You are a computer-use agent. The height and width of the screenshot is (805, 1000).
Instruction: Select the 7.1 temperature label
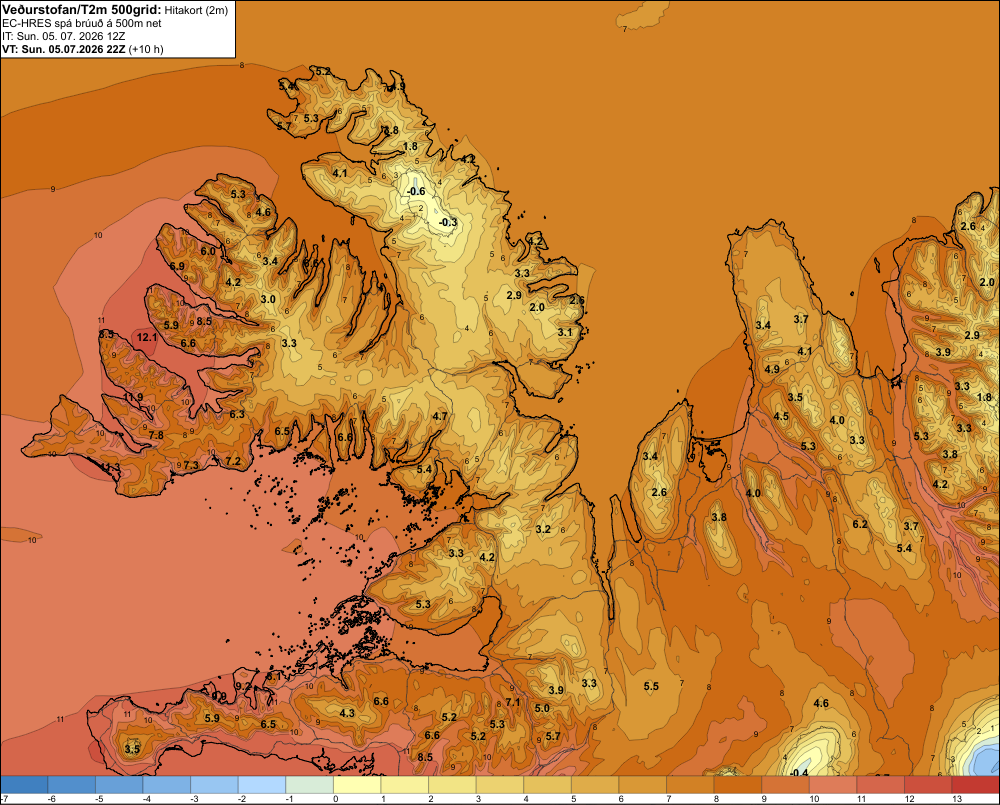click(x=513, y=702)
